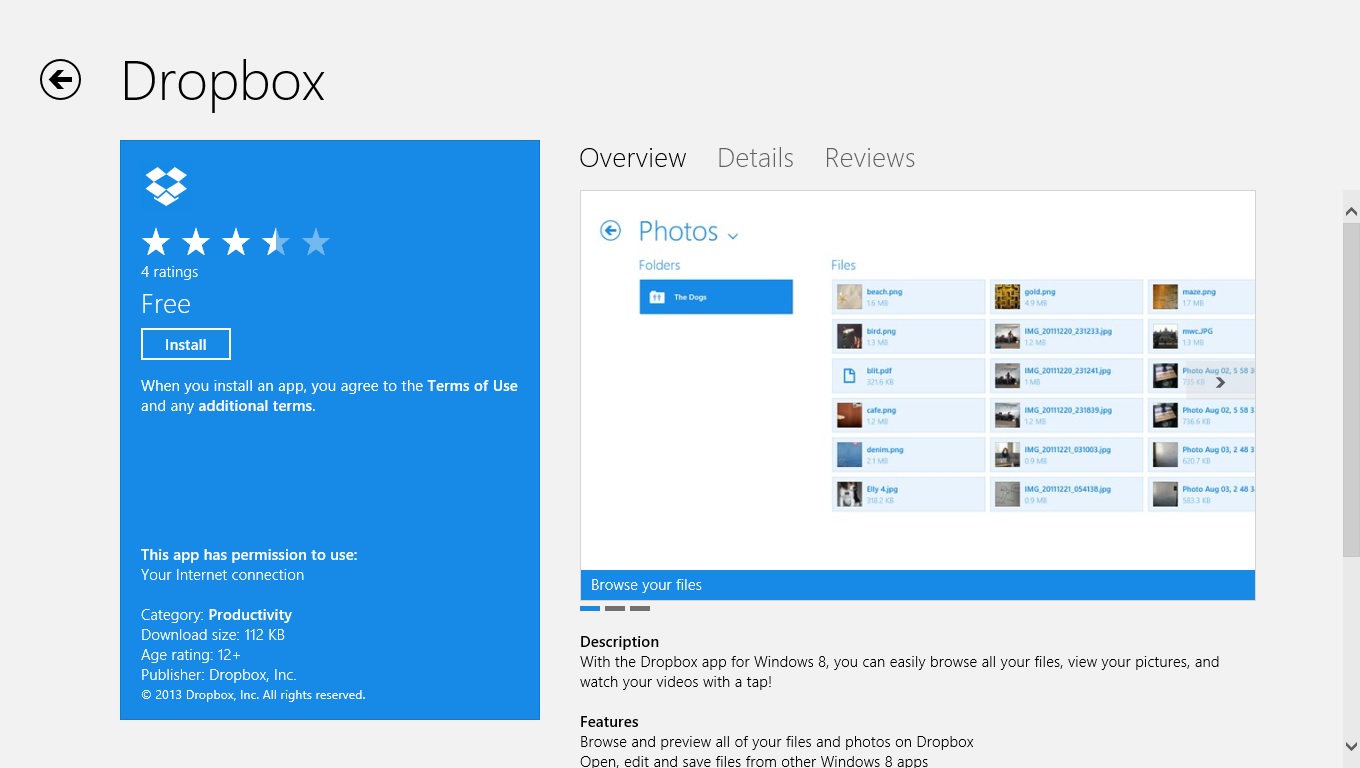Click the Dropbox logo on the blue panel

(x=166, y=186)
